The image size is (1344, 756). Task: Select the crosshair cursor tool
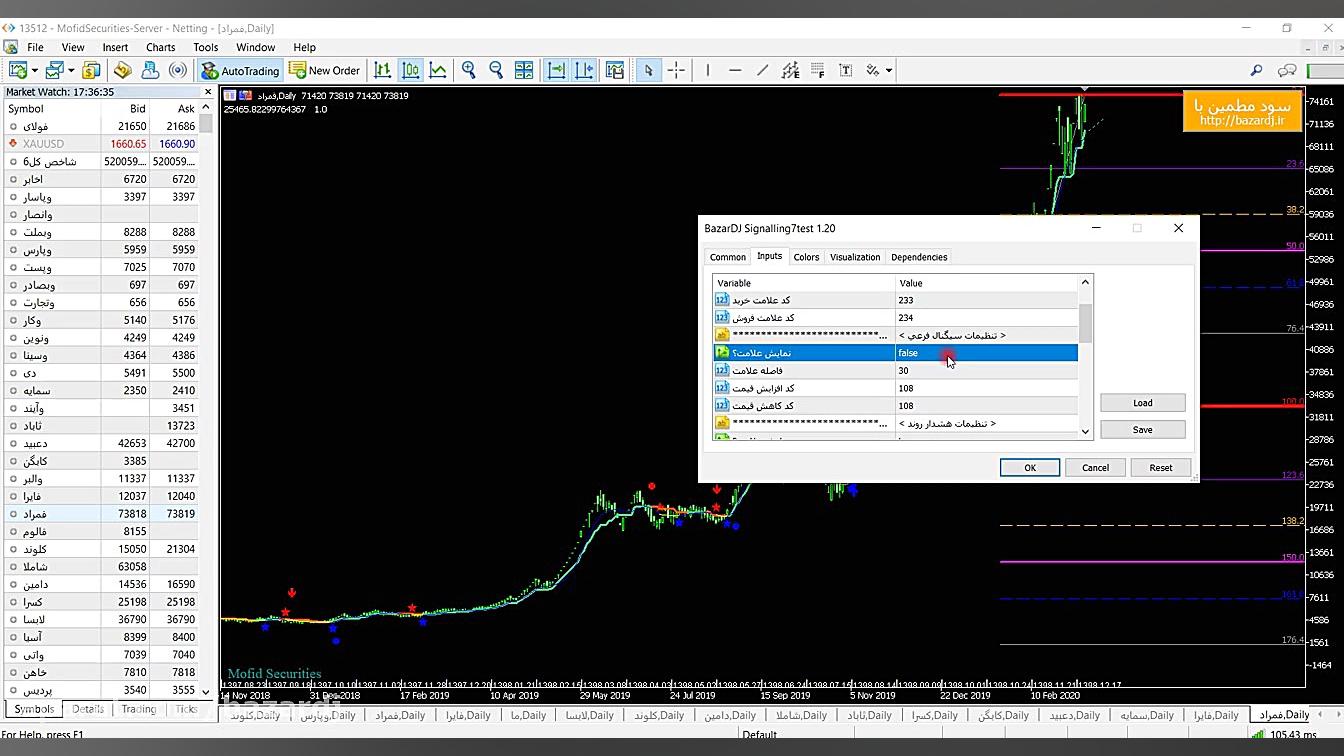click(x=676, y=70)
